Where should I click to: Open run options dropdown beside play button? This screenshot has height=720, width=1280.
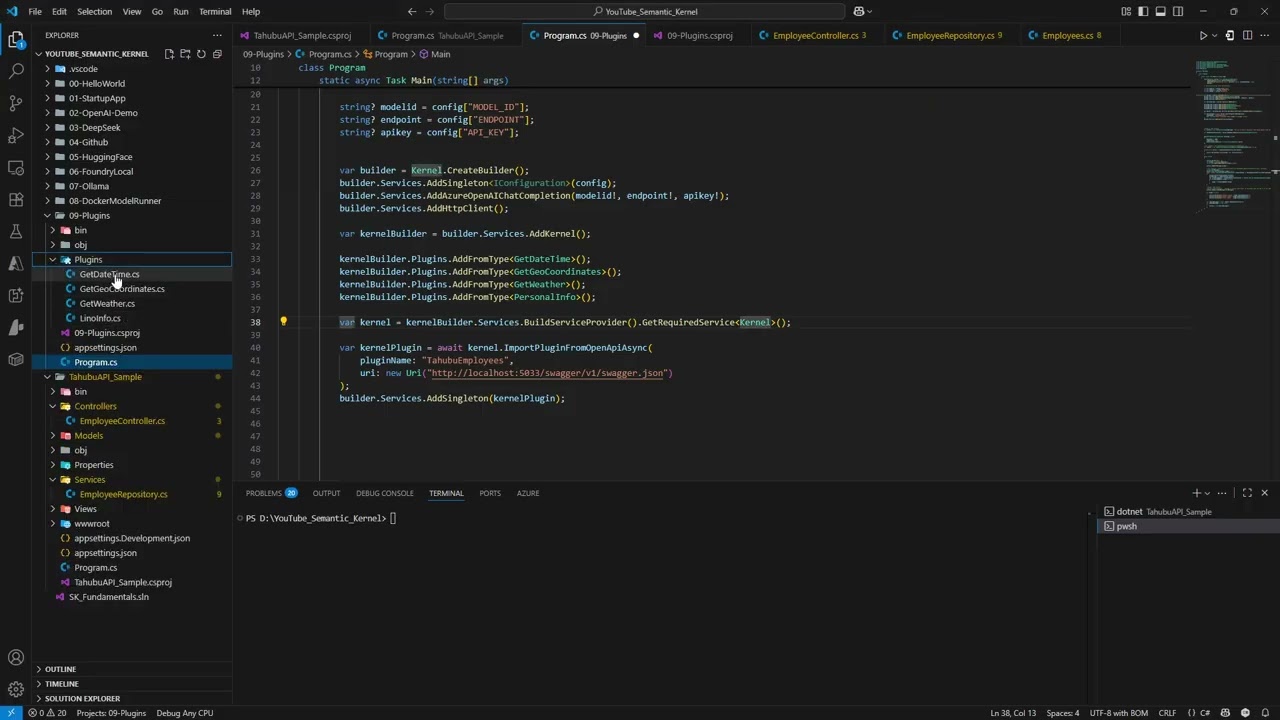1216,35
